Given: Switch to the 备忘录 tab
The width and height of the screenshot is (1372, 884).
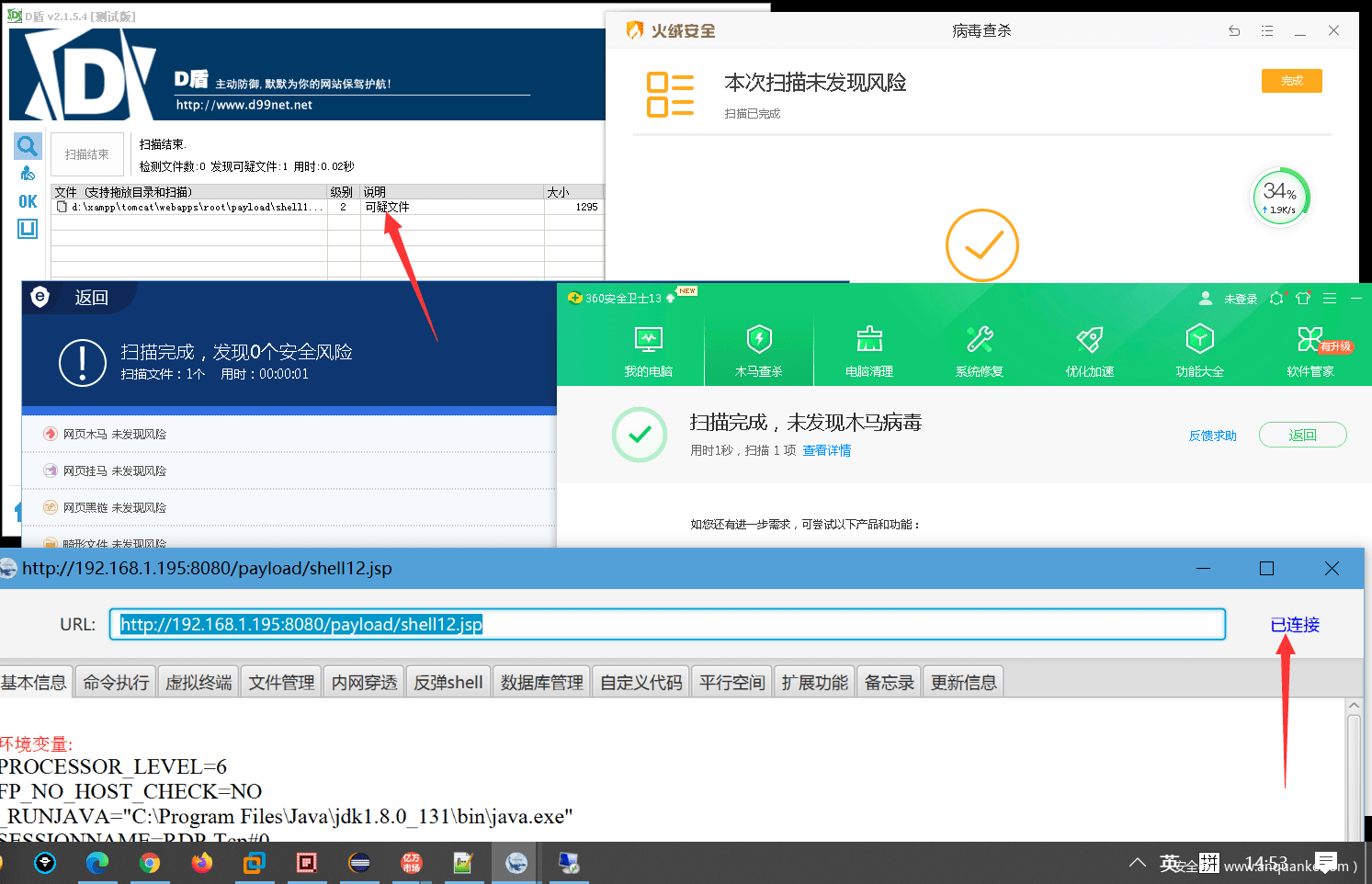Looking at the screenshot, I should [x=889, y=682].
